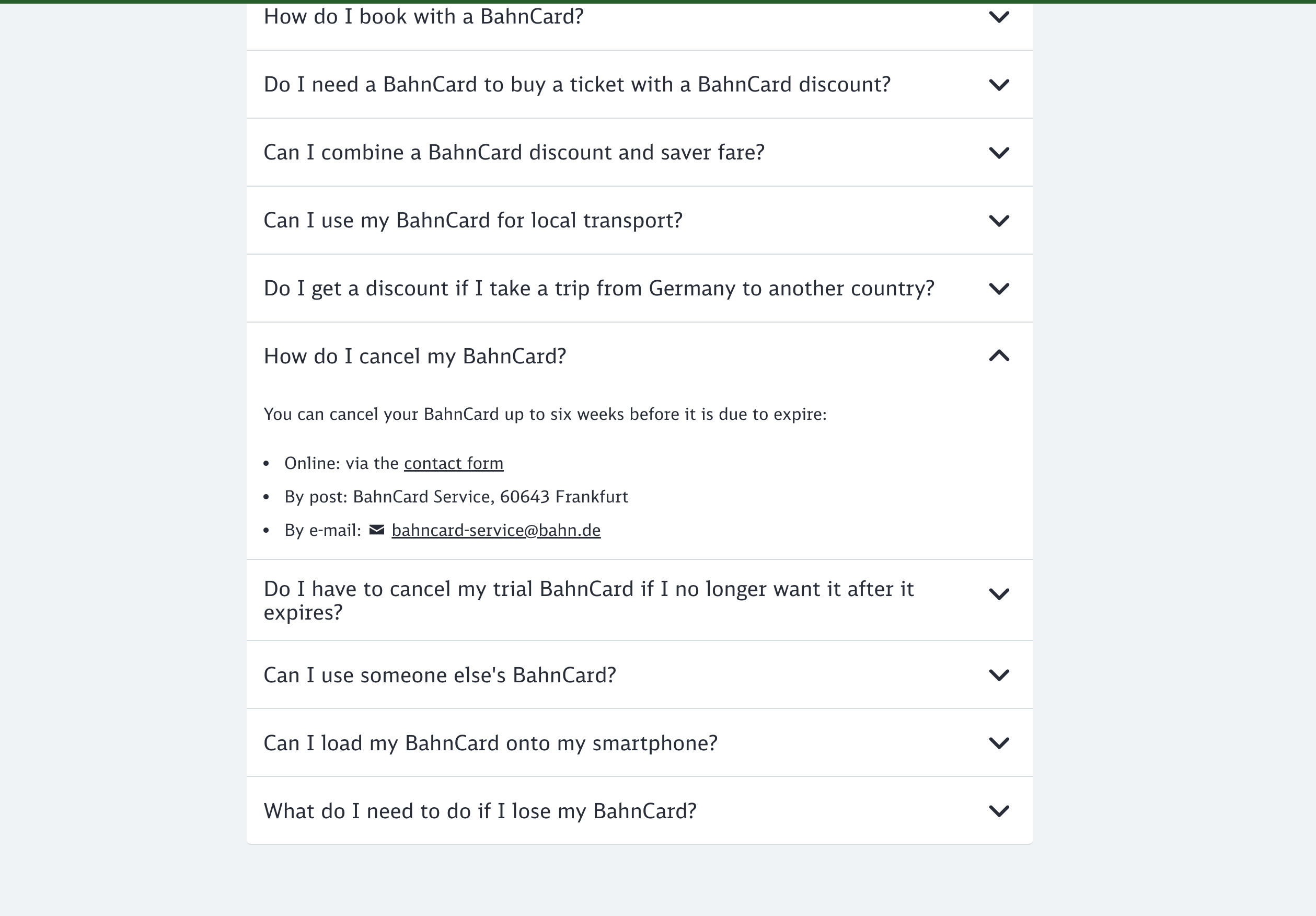Click chevron next to BahnCard discount ticket question
This screenshot has height=916, width=1316.
pyautogui.click(x=998, y=85)
